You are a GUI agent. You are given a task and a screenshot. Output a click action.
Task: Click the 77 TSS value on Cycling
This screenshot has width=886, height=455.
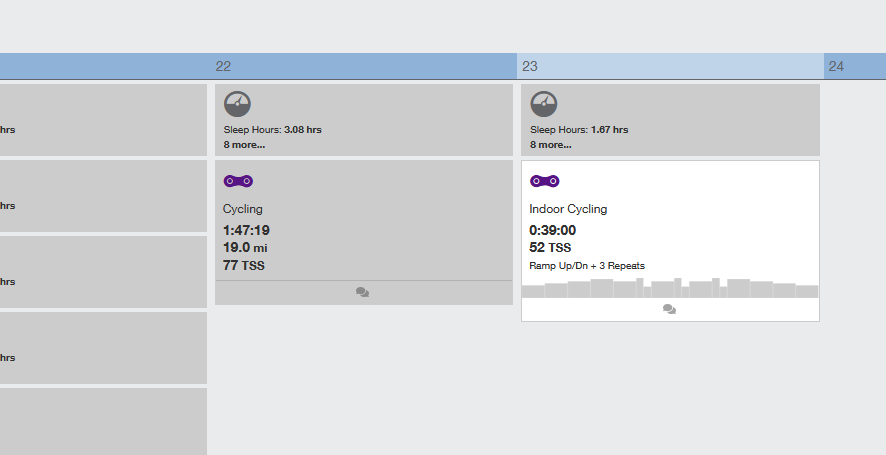coord(244,265)
